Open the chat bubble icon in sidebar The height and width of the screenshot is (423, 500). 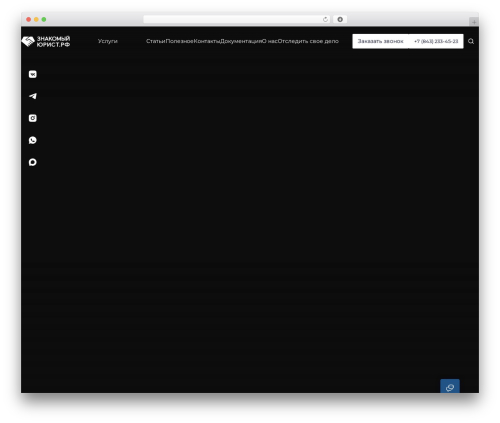point(33,162)
